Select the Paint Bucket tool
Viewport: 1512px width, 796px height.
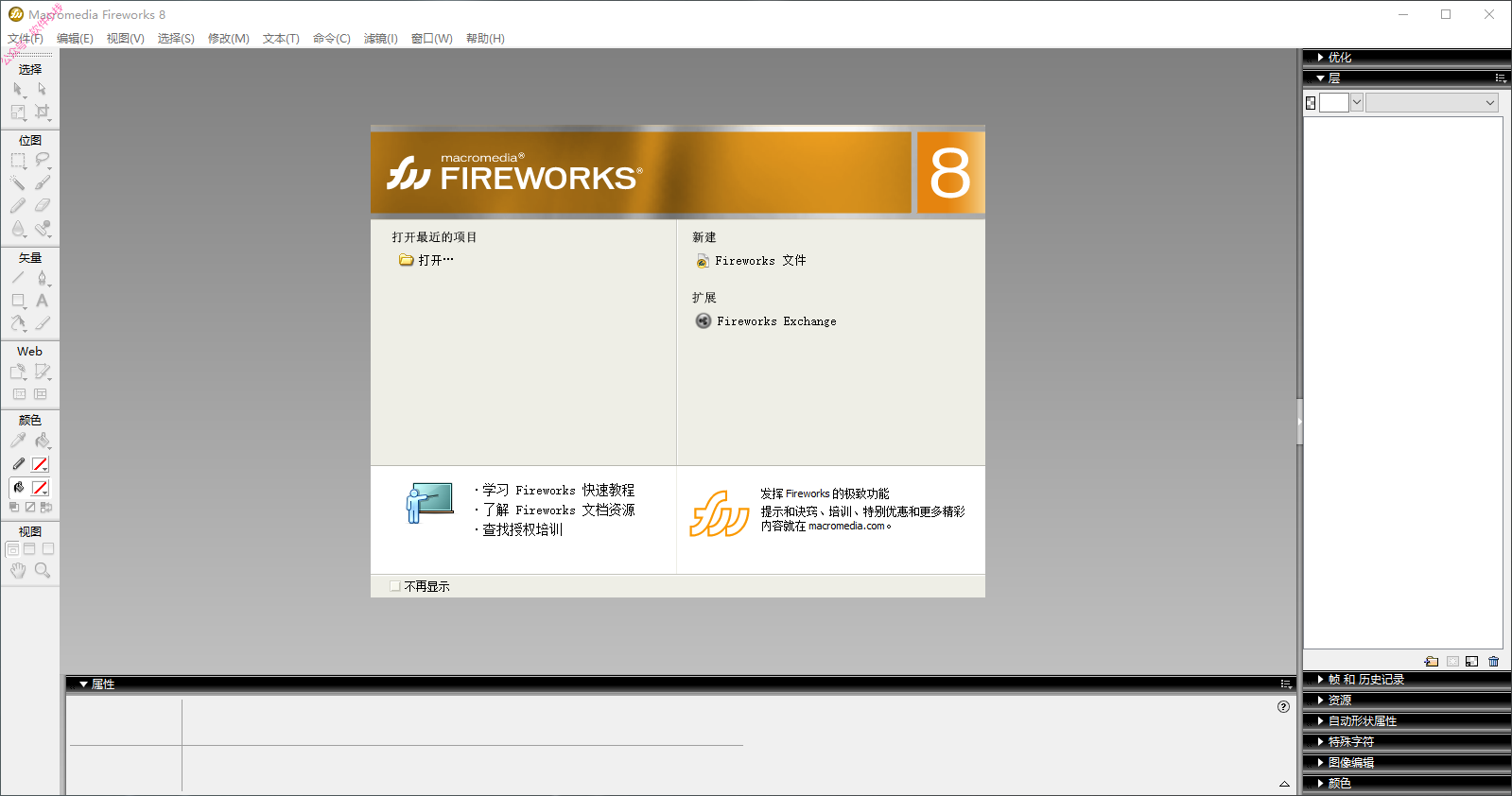coord(42,441)
